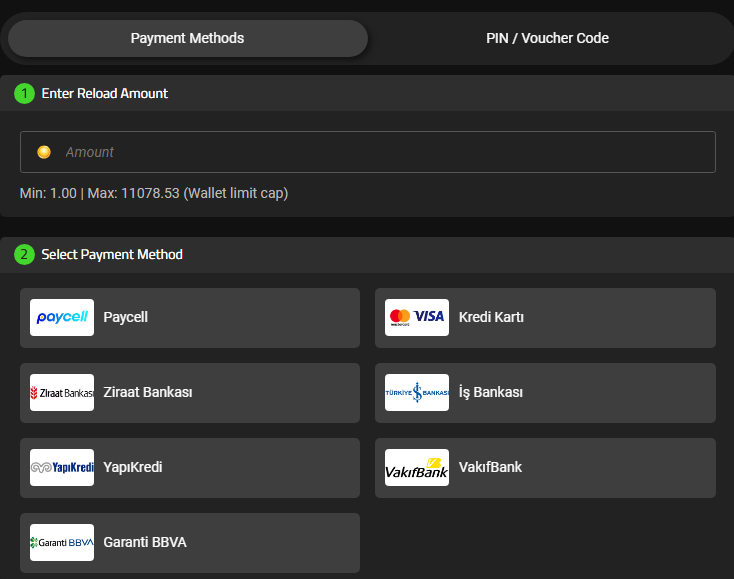734x579 pixels.
Task: Select the Ziraat Bankası text label
Action: point(147,392)
